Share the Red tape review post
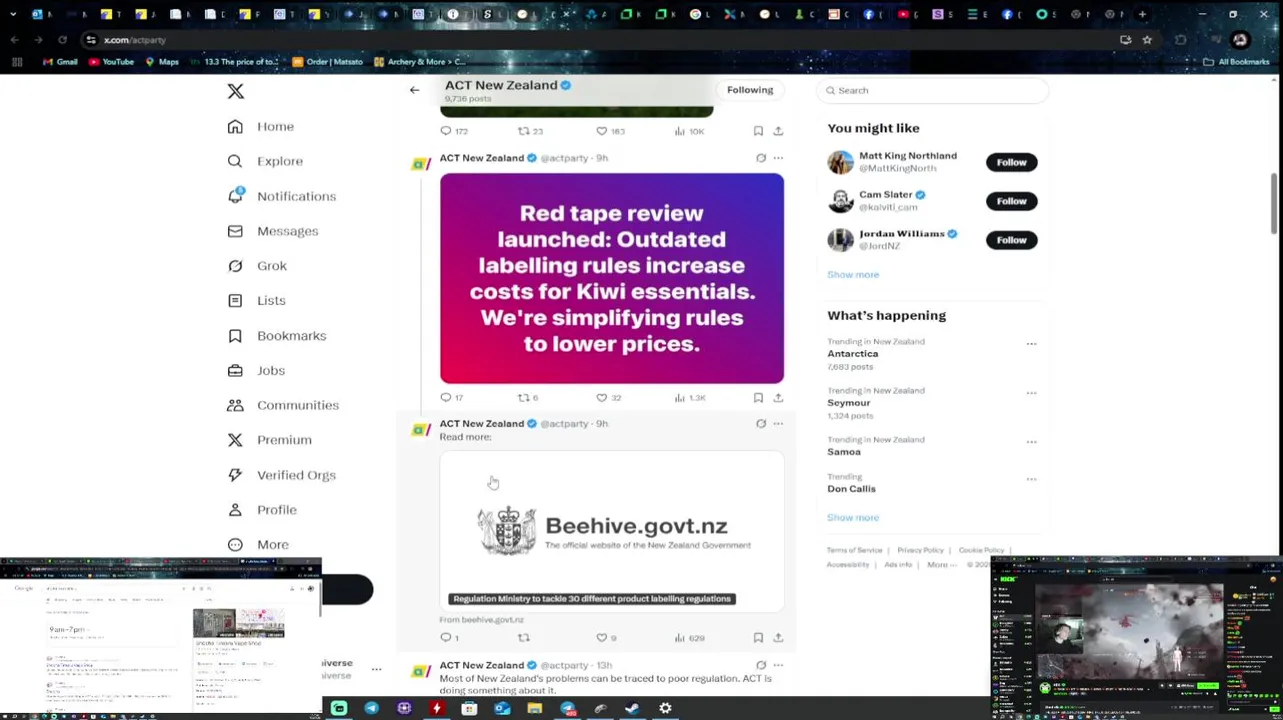This screenshot has width=1283, height=720. pyautogui.click(x=778, y=398)
